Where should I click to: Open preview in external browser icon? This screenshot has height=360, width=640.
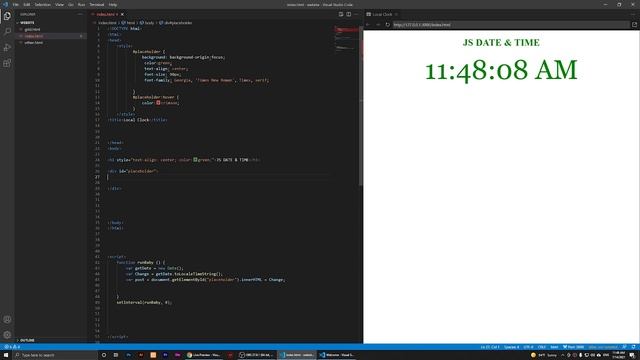(634, 24)
